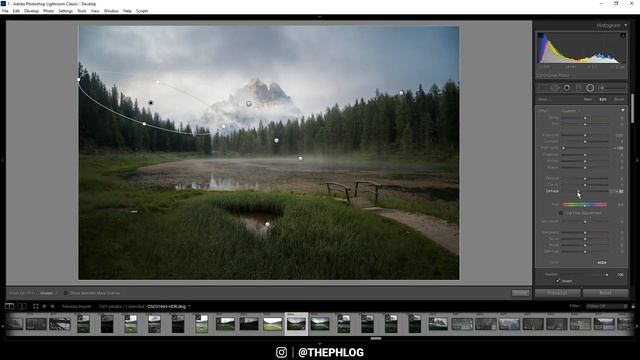Expand the hidden top module panel

[320, 17]
